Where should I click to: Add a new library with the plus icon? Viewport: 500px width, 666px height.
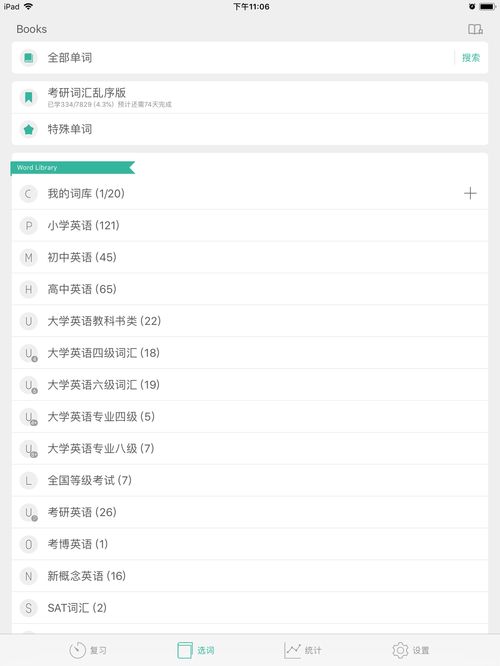click(470, 193)
